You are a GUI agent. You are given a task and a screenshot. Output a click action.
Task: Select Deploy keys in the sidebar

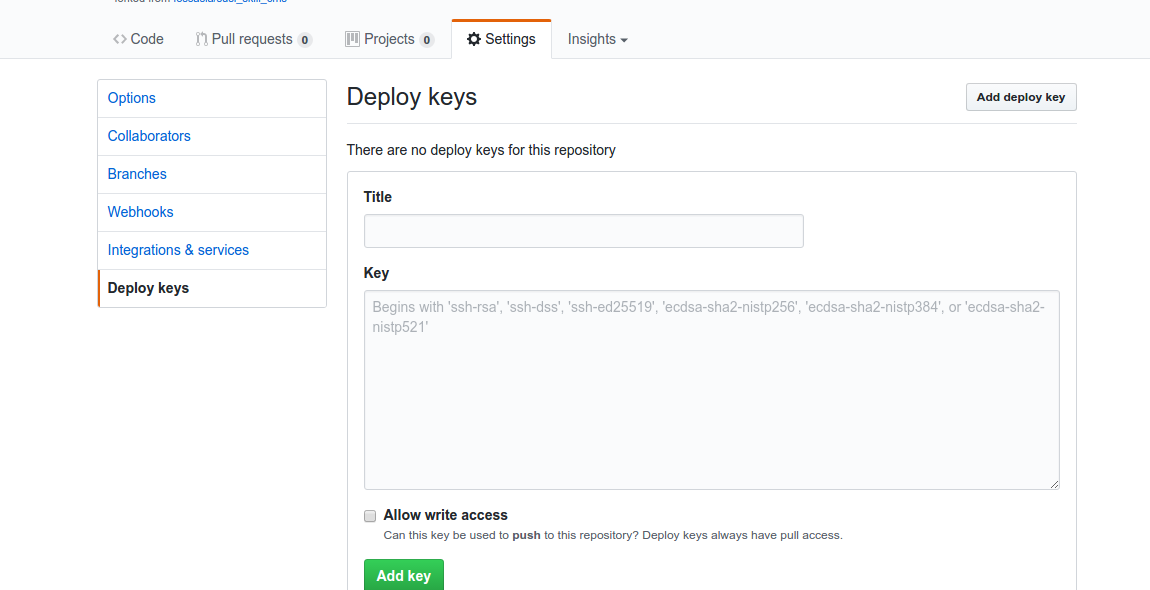pos(212,288)
